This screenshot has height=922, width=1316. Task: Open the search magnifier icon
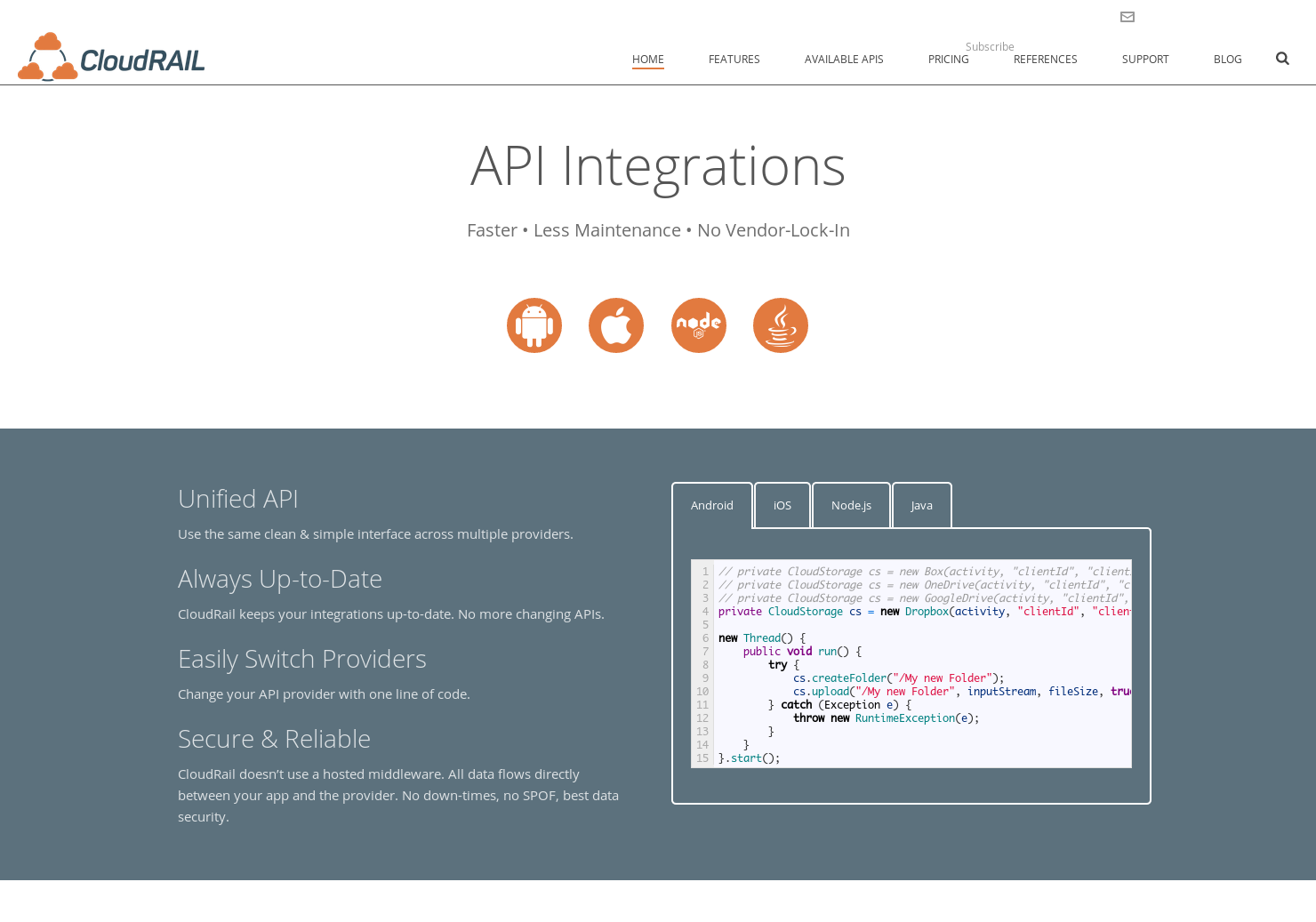[x=1282, y=59]
